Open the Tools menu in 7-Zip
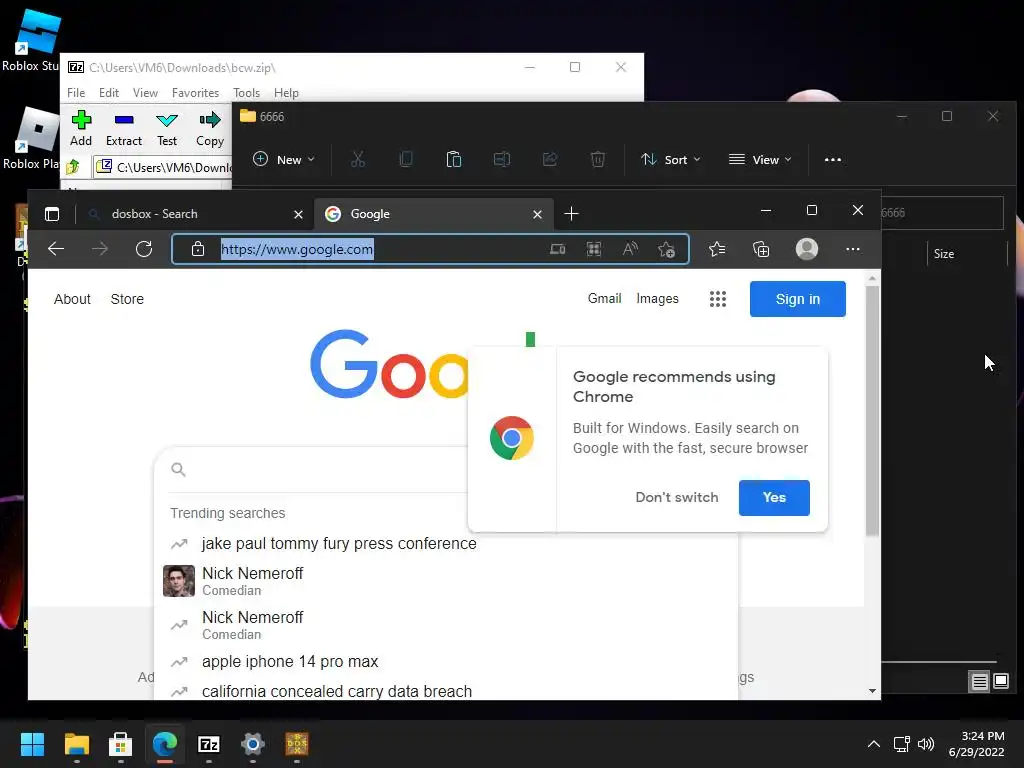The width and height of the screenshot is (1024, 768). [246, 93]
